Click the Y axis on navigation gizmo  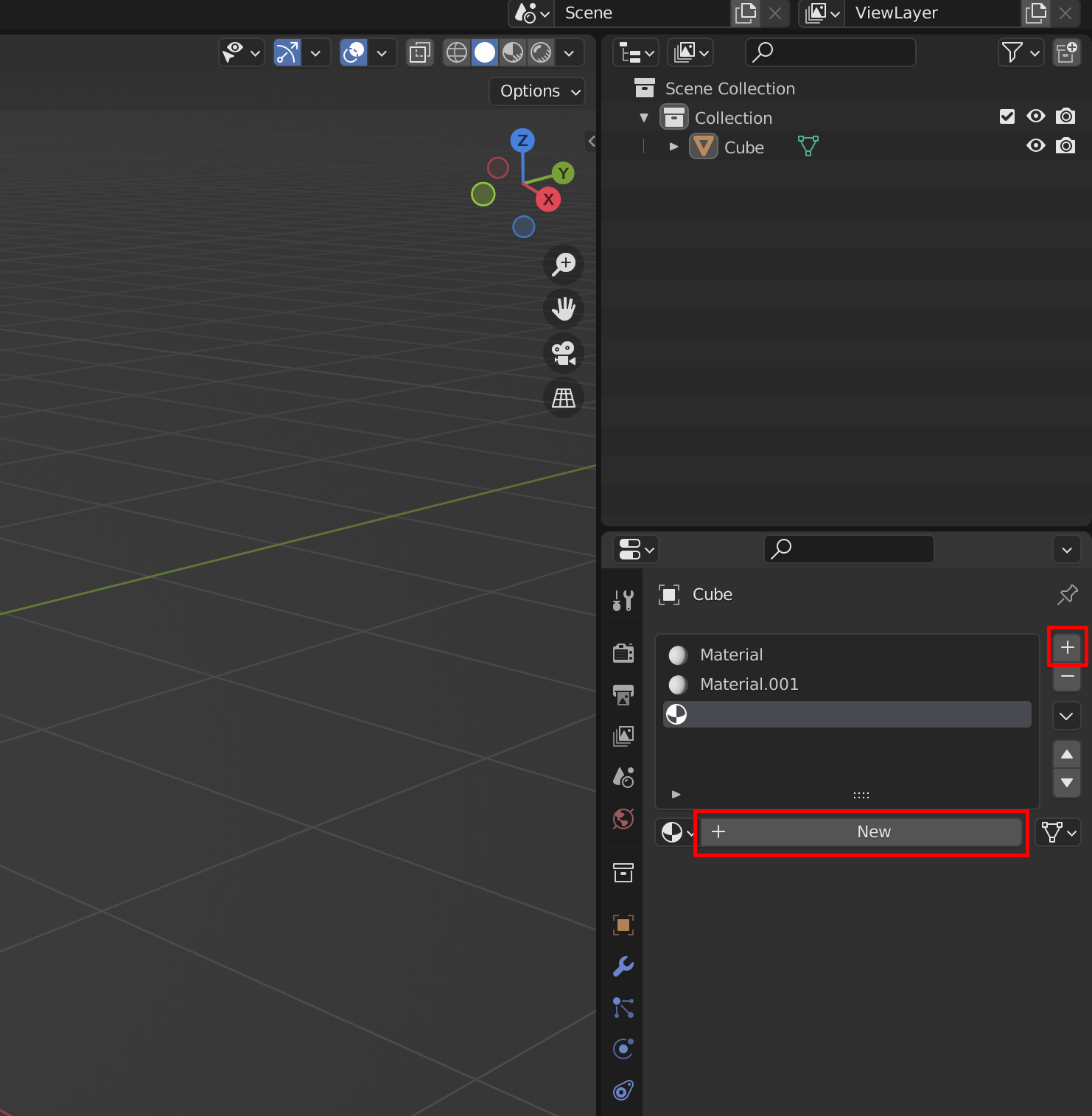(563, 173)
